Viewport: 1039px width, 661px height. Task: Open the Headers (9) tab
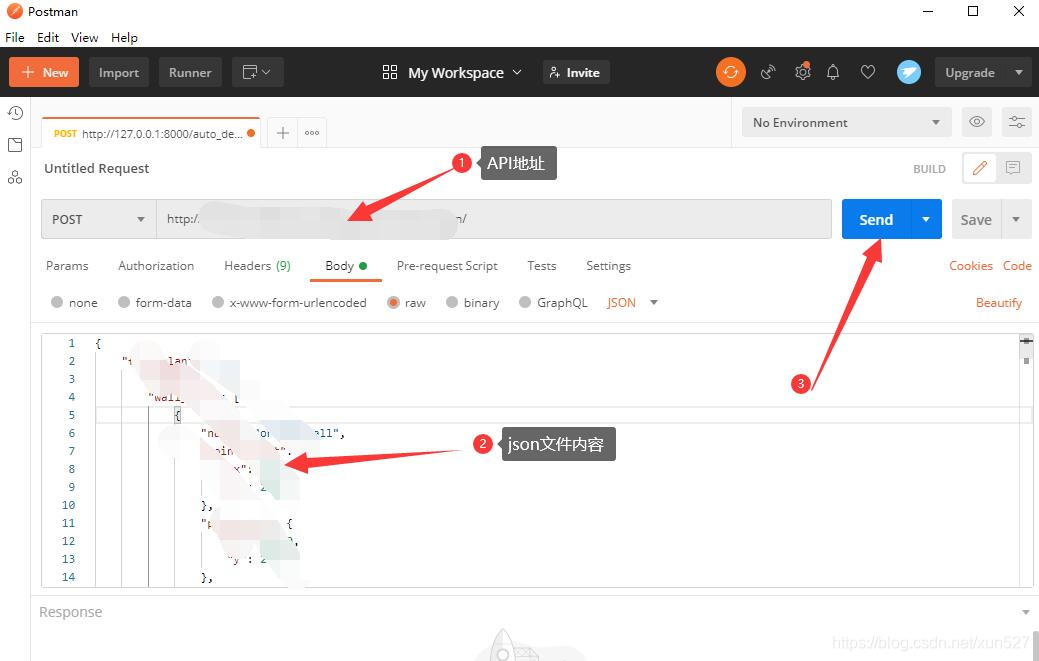[257, 266]
